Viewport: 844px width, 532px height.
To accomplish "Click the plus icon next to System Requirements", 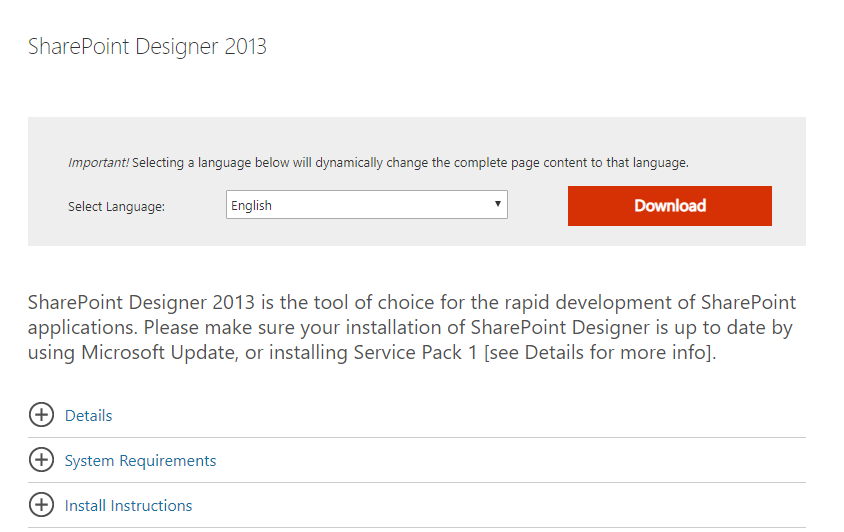I will 41,460.
